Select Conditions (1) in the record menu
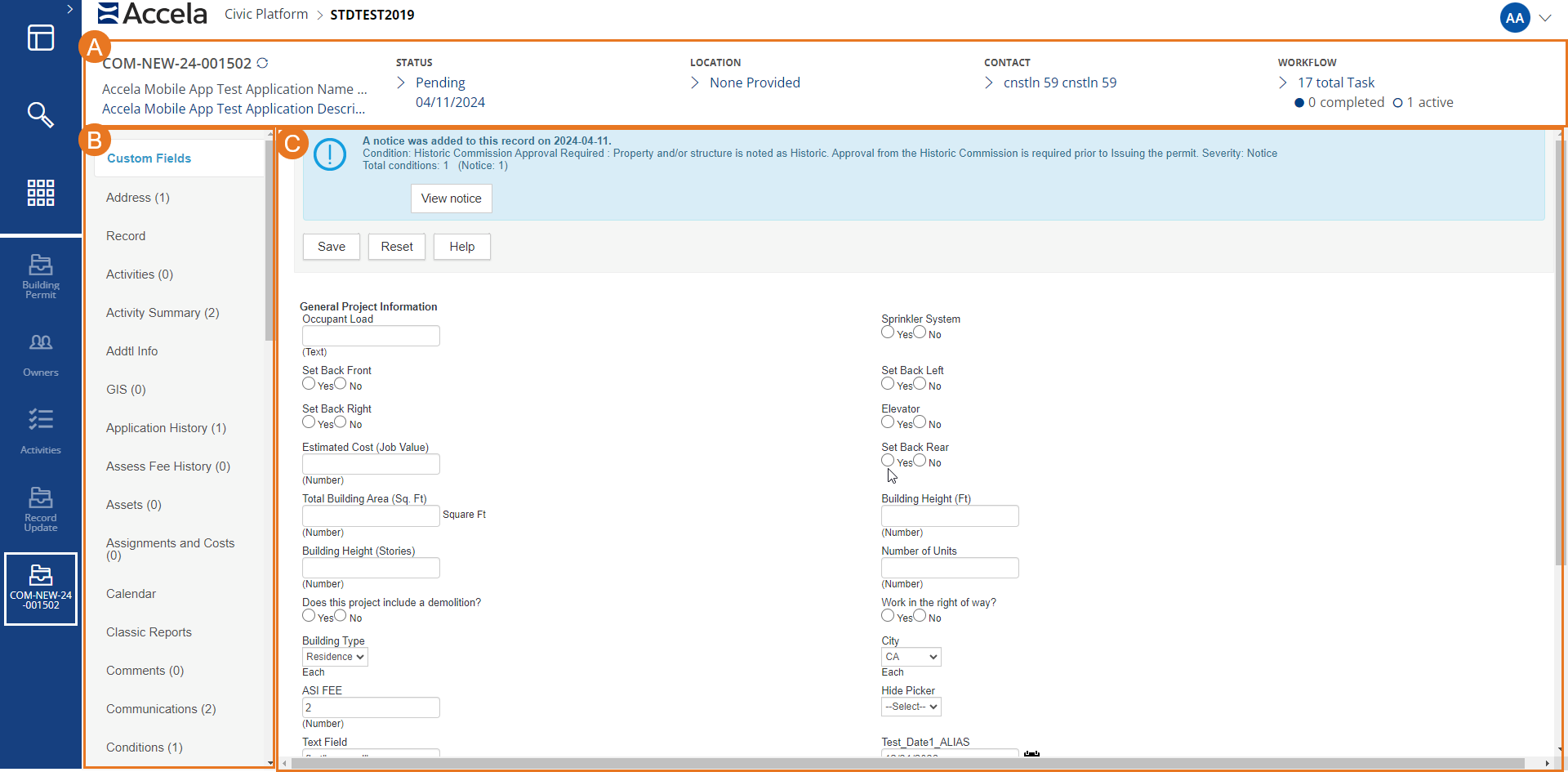Screen dimensions: 1568x772 [x=144, y=747]
